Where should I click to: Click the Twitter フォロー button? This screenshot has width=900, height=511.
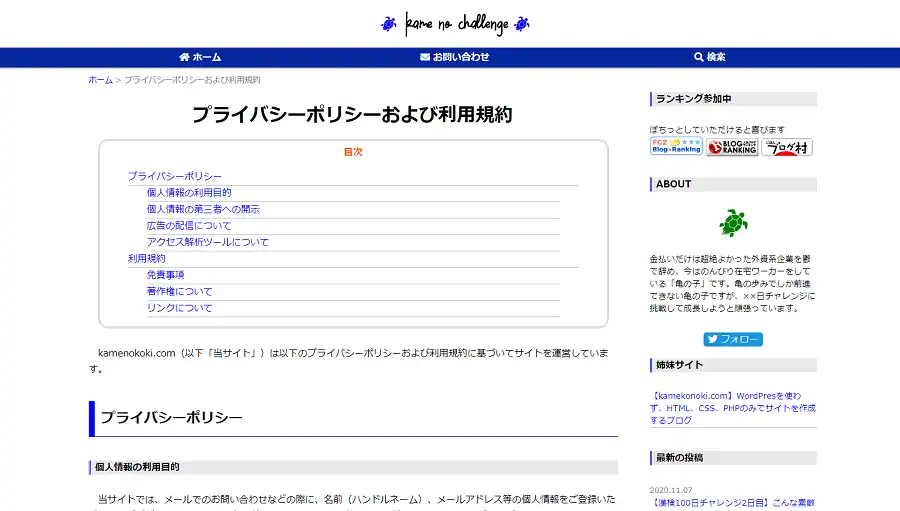(733, 339)
